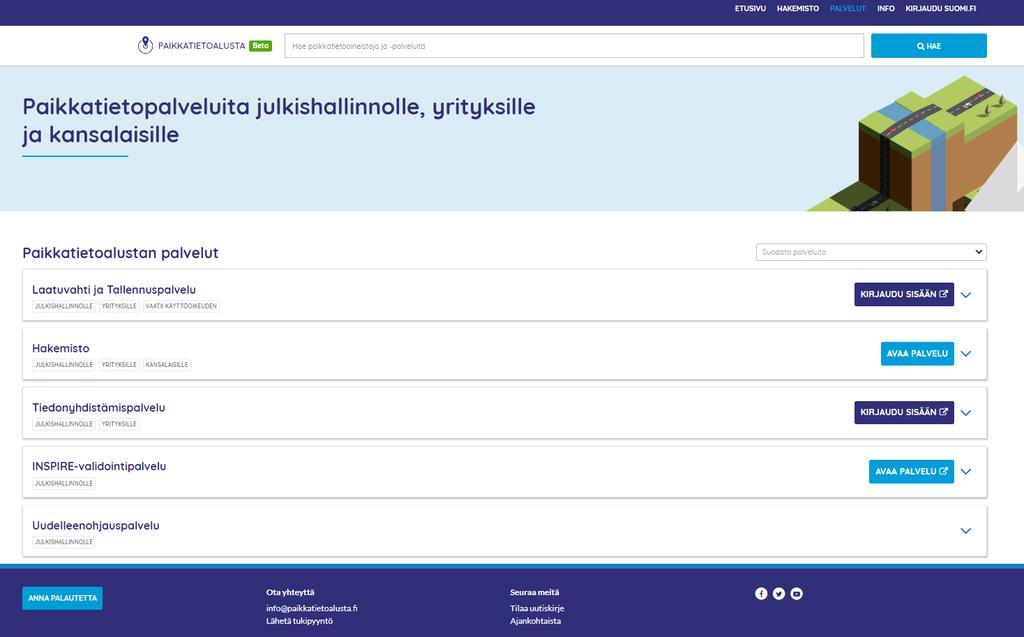The height and width of the screenshot is (637, 1024).
Task: Click the INSPIRE-validointipalvelu title
Action: click(99, 466)
